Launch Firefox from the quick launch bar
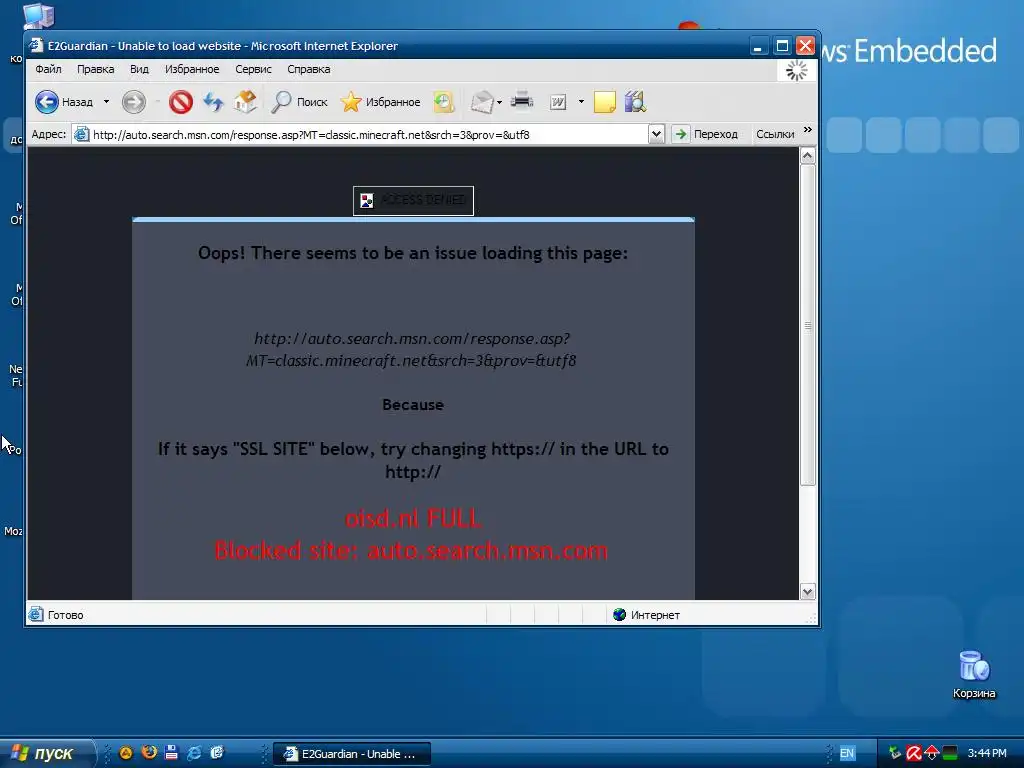Image resolution: width=1024 pixels, height=768 pixels. click(x=149, y=753)
